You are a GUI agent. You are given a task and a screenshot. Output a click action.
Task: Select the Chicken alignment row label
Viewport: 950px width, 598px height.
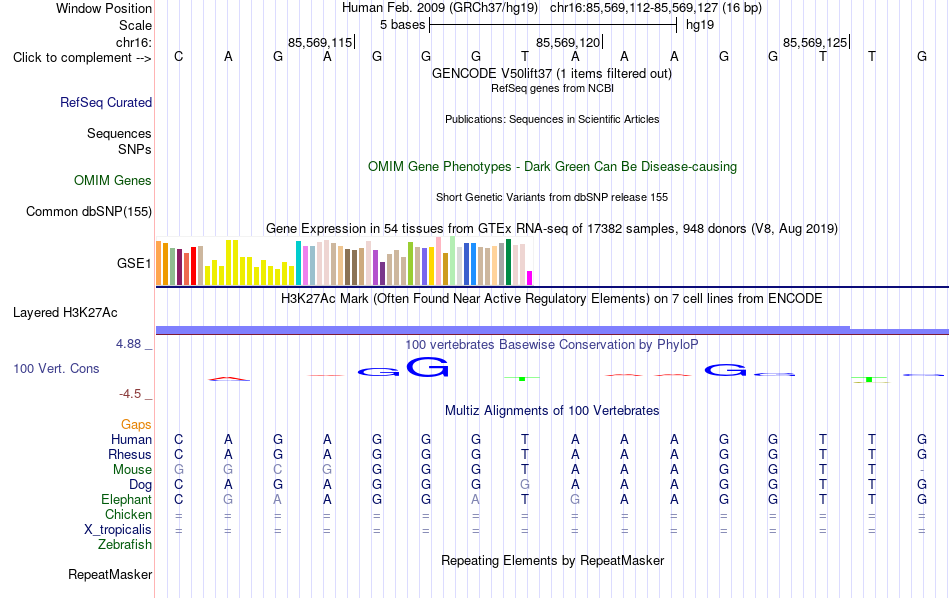coord(128,514)
